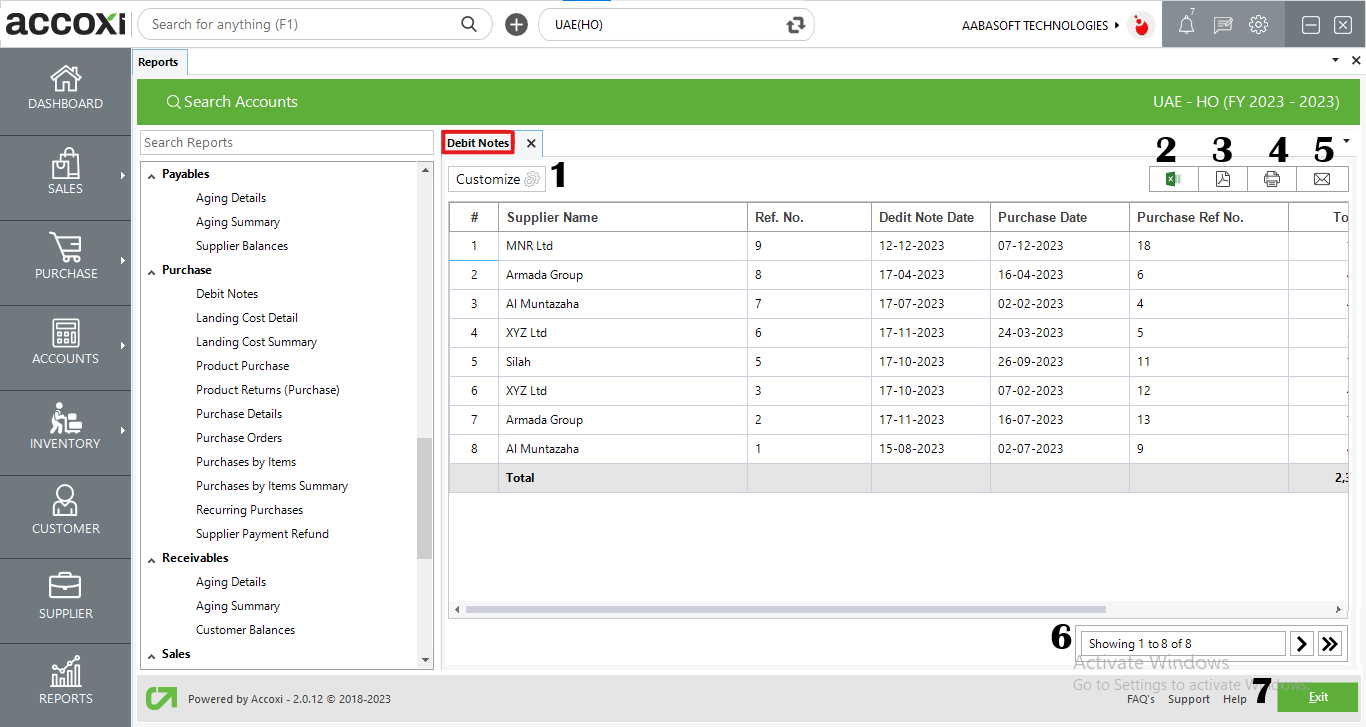
Task: Click the plus icon next to search
Action: tap(516, 24)
